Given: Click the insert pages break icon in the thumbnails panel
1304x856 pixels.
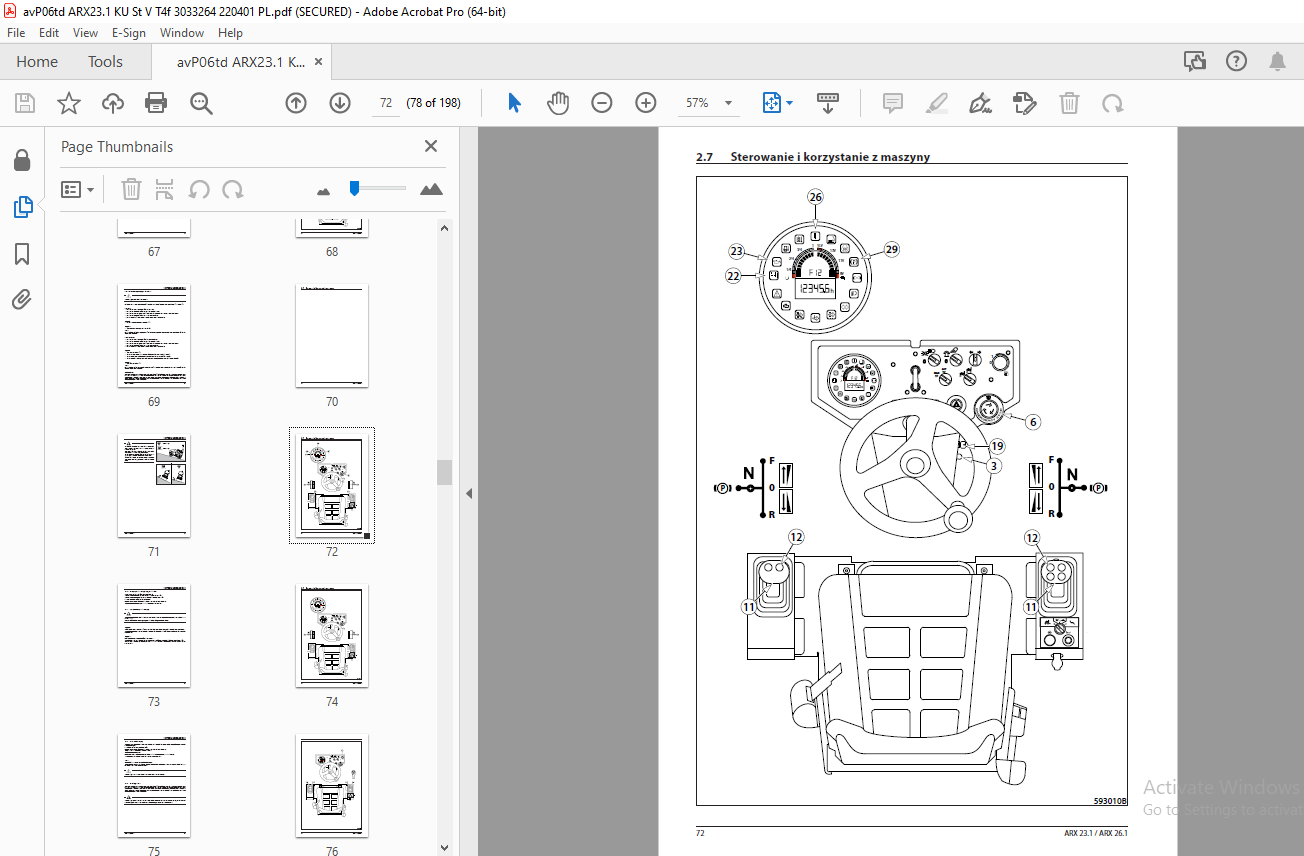Looking at the screenshot, I should [165, 189].
